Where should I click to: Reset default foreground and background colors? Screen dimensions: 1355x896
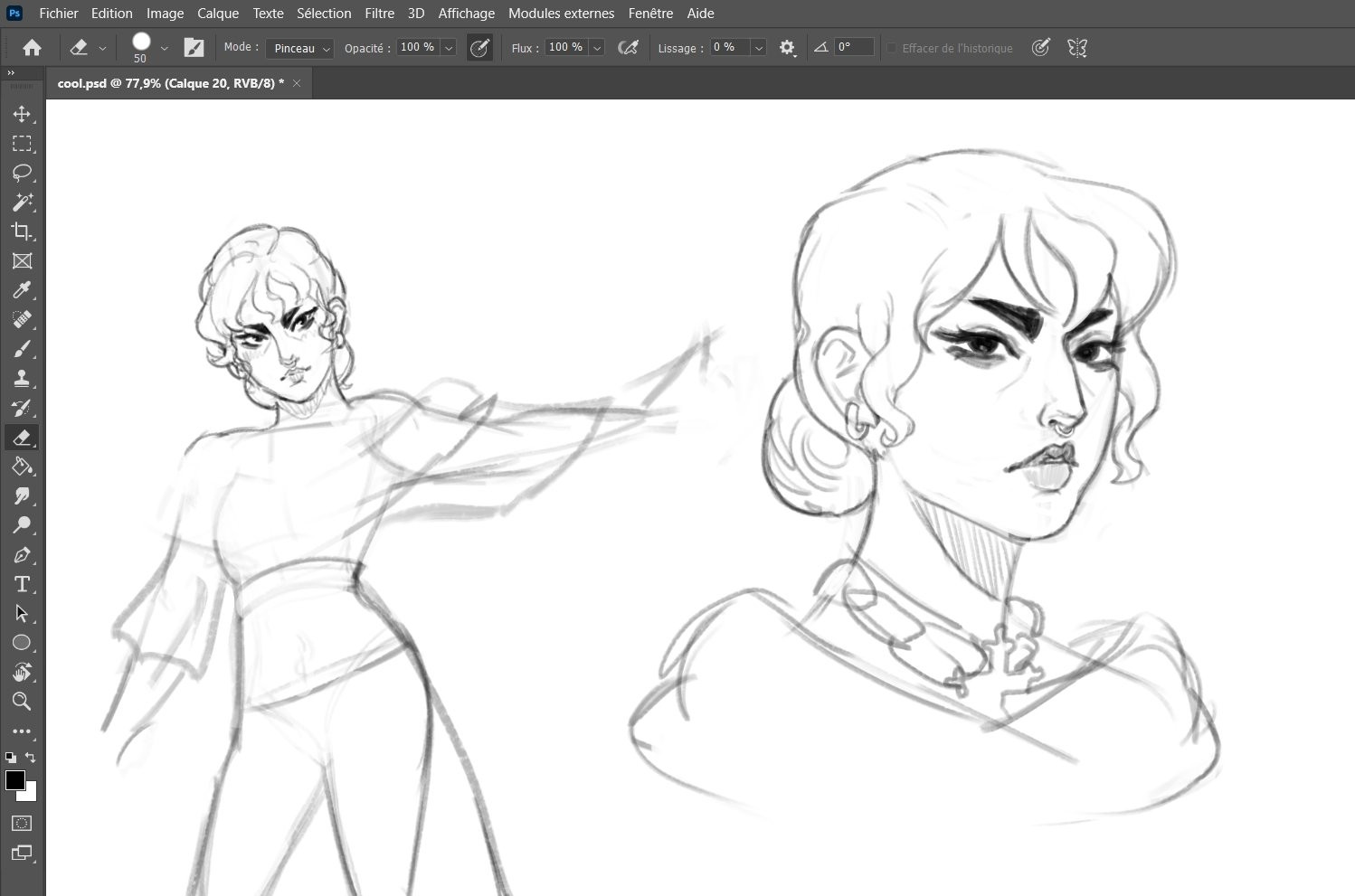pyautogui.click(x=11, y=758)
